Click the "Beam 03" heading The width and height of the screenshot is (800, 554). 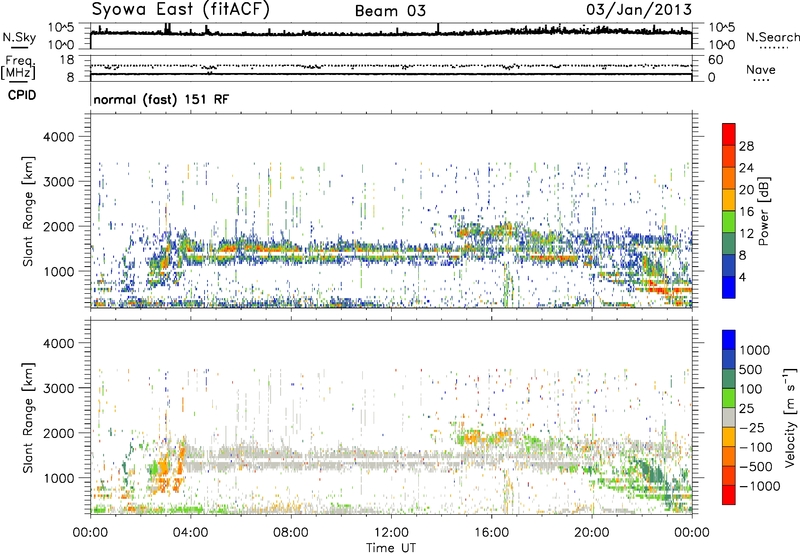[390, 11]
